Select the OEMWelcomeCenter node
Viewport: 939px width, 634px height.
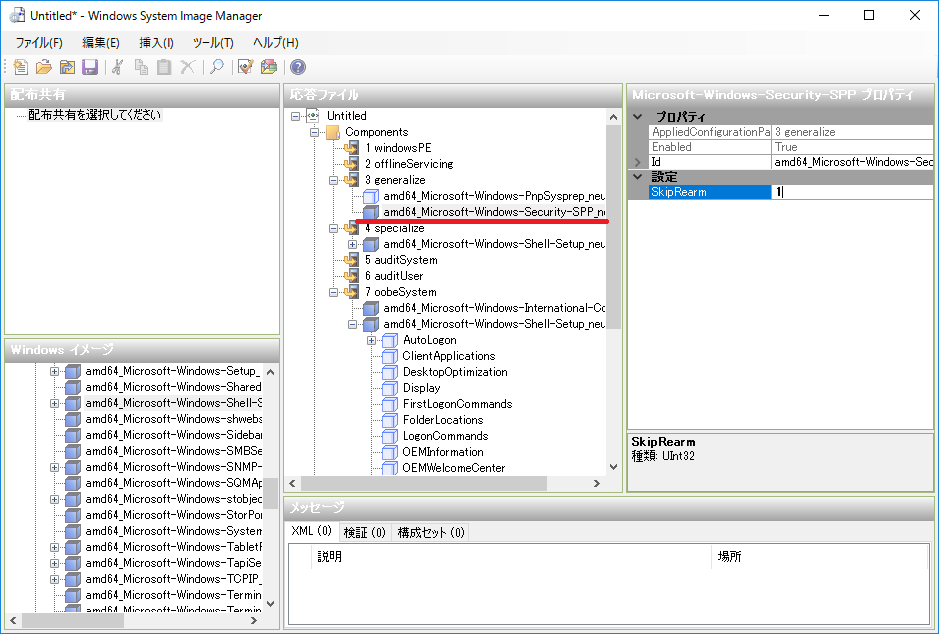pyautogui.click(x=453, y=468)
